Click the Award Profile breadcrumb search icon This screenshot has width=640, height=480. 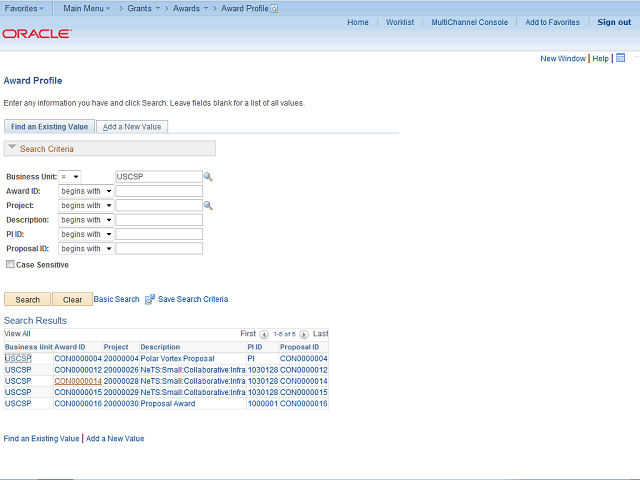(x=274, y=9)
